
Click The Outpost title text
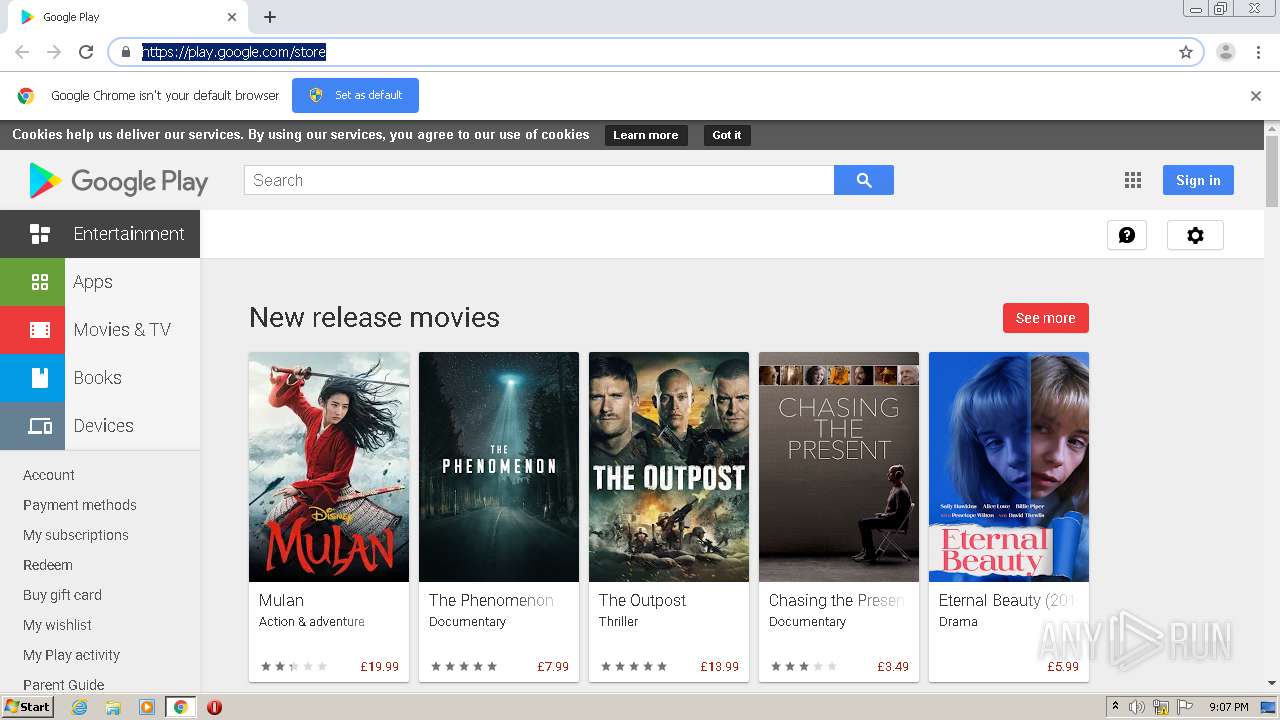coord(642,600)
